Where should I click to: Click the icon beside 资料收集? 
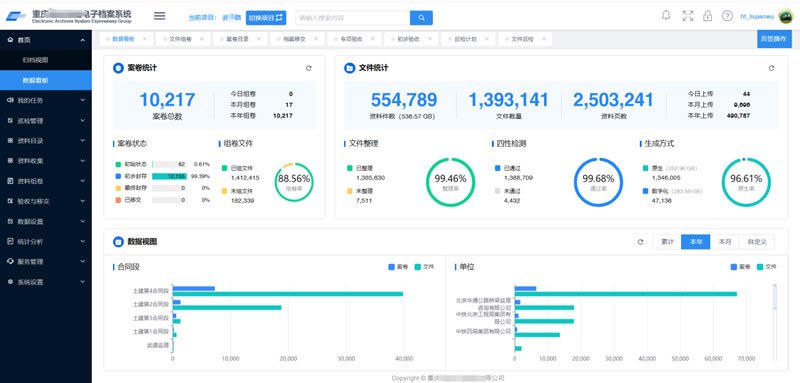coord(10,161)
